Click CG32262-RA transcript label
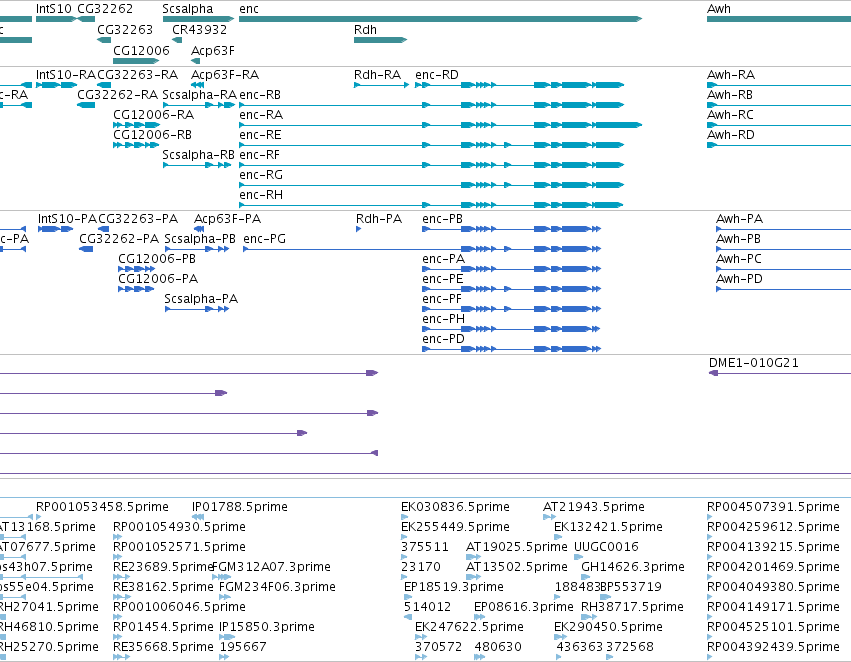 118,94
